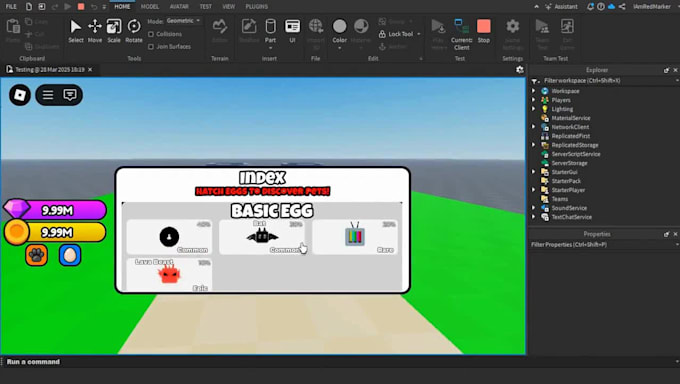This screenshot has height=384, width=680.
Task: Switch to the PLUGINS ribbon tab
Action: (256, 7)
